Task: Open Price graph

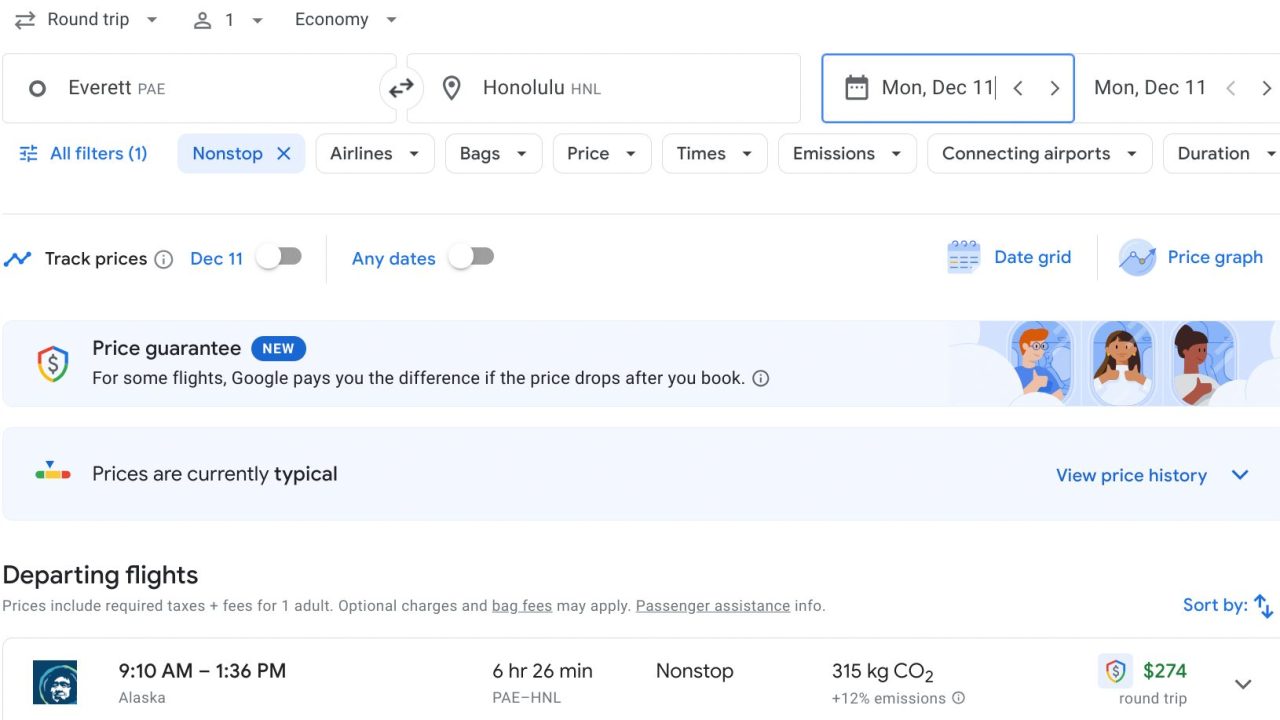Action: pyautogui.click(x=1191, y=257)
